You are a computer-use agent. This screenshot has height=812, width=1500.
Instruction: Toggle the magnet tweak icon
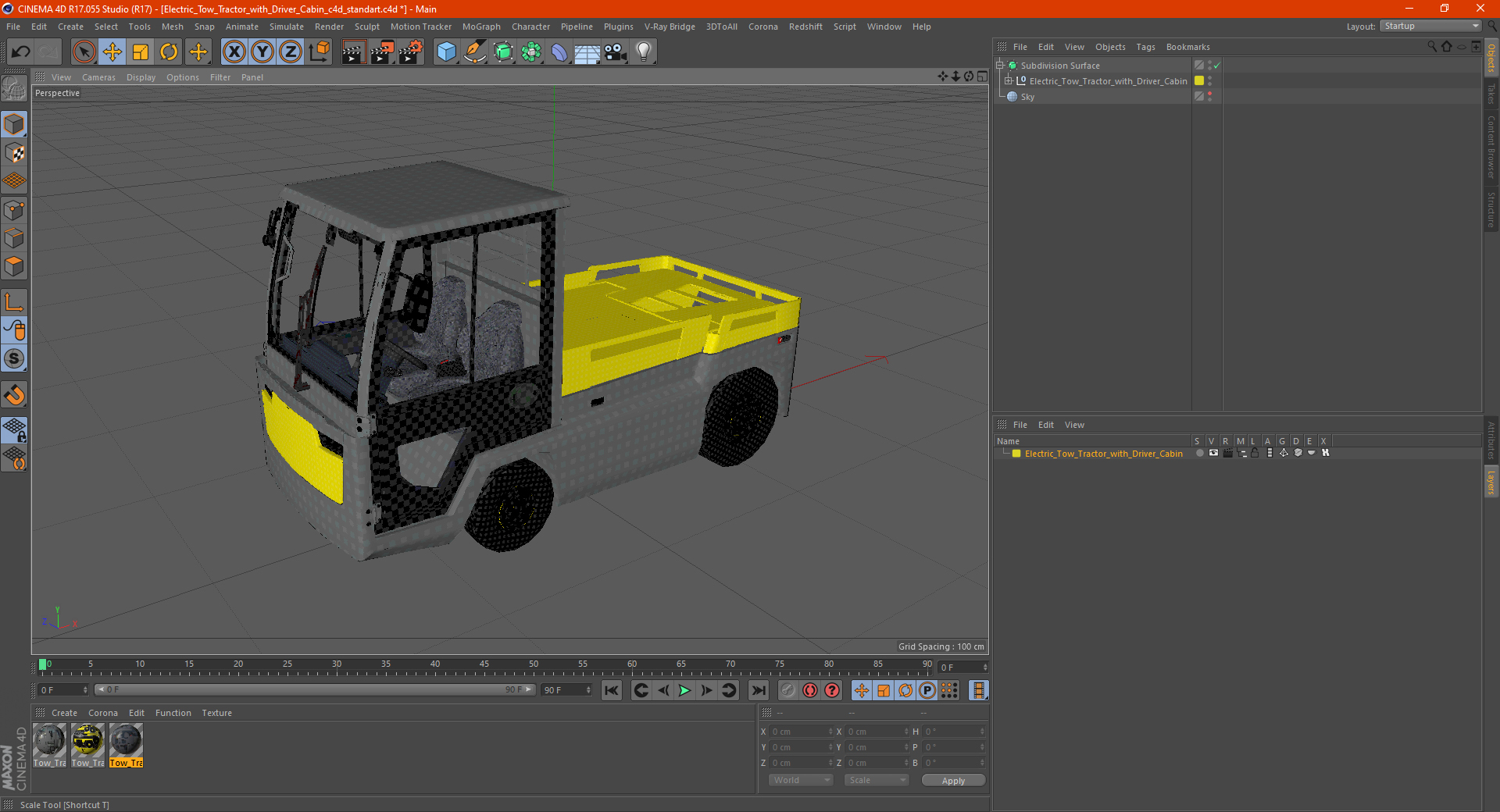(14, 396)
